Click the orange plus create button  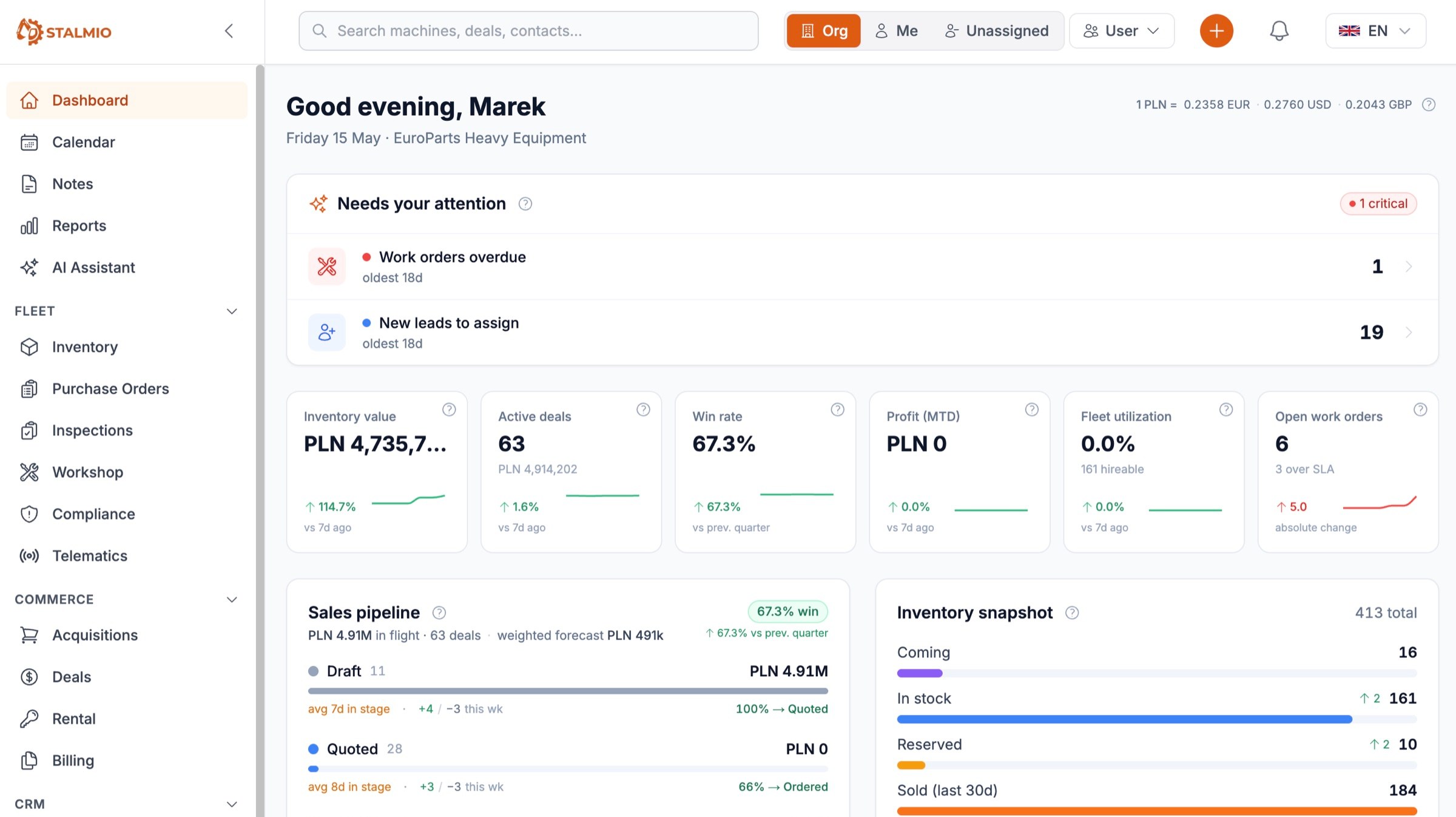point(1216,31)
